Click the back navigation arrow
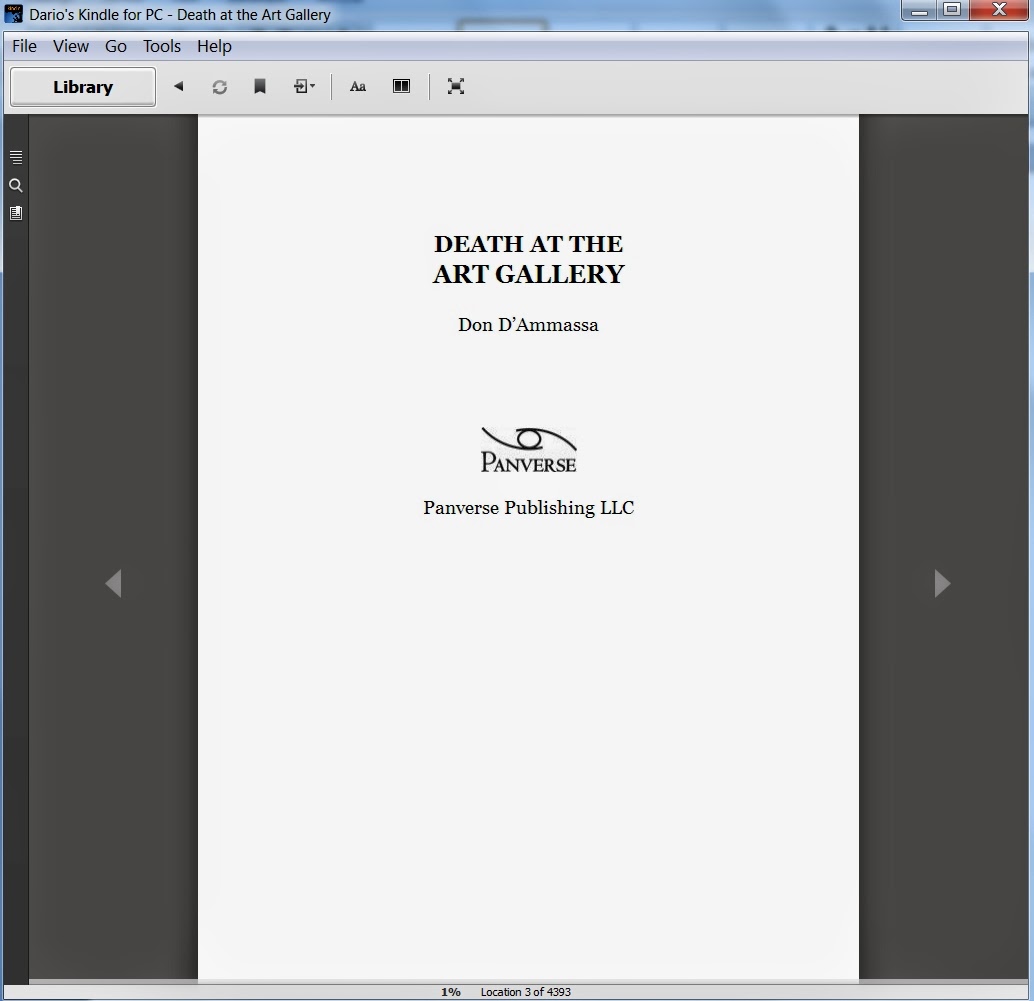The image size is (1034, 1001). pyautogui.click(x=179, y=86)
